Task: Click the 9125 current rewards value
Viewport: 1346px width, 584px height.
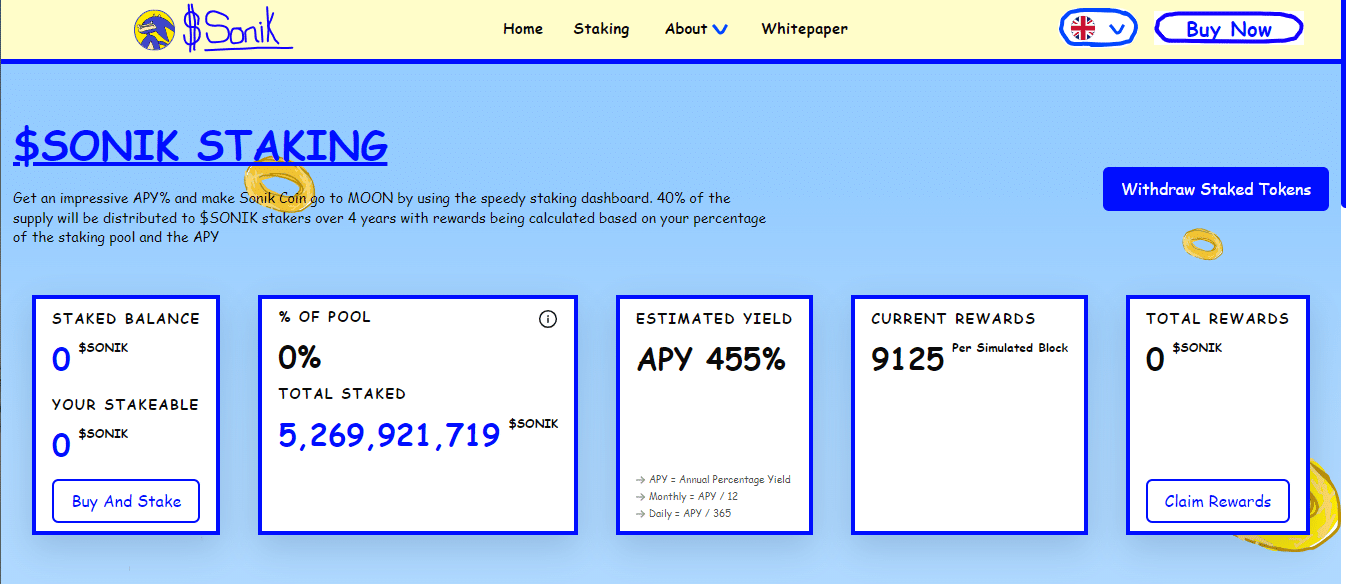Action: pos(907,359)
